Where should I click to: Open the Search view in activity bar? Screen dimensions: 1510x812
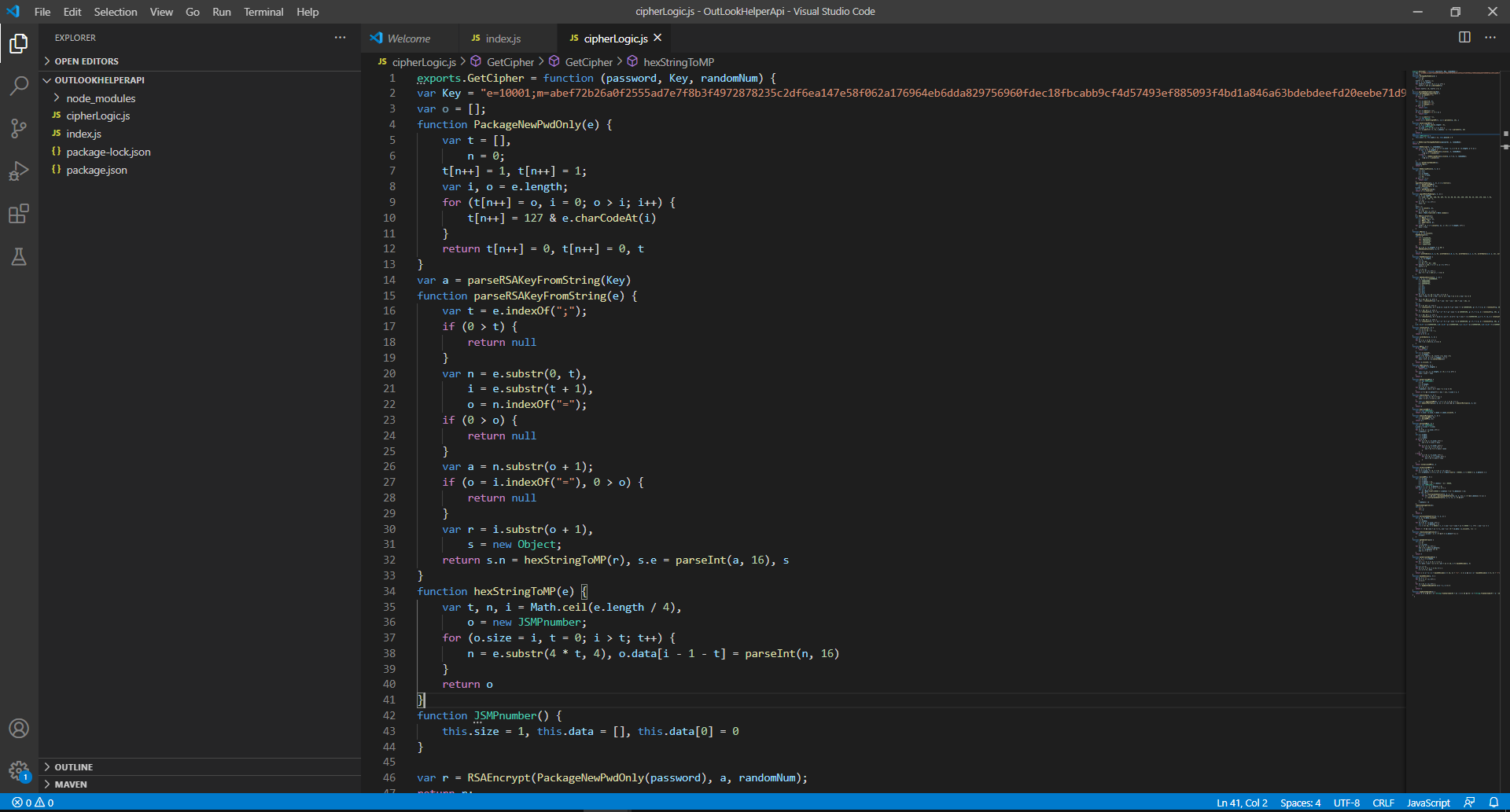click(x=19, y=86)
